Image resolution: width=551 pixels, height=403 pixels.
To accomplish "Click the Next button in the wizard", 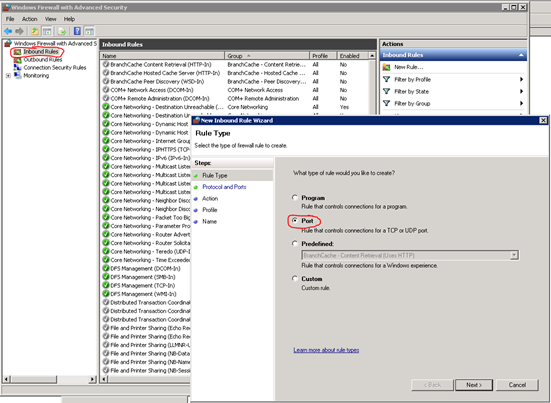I will coord(474,385).
